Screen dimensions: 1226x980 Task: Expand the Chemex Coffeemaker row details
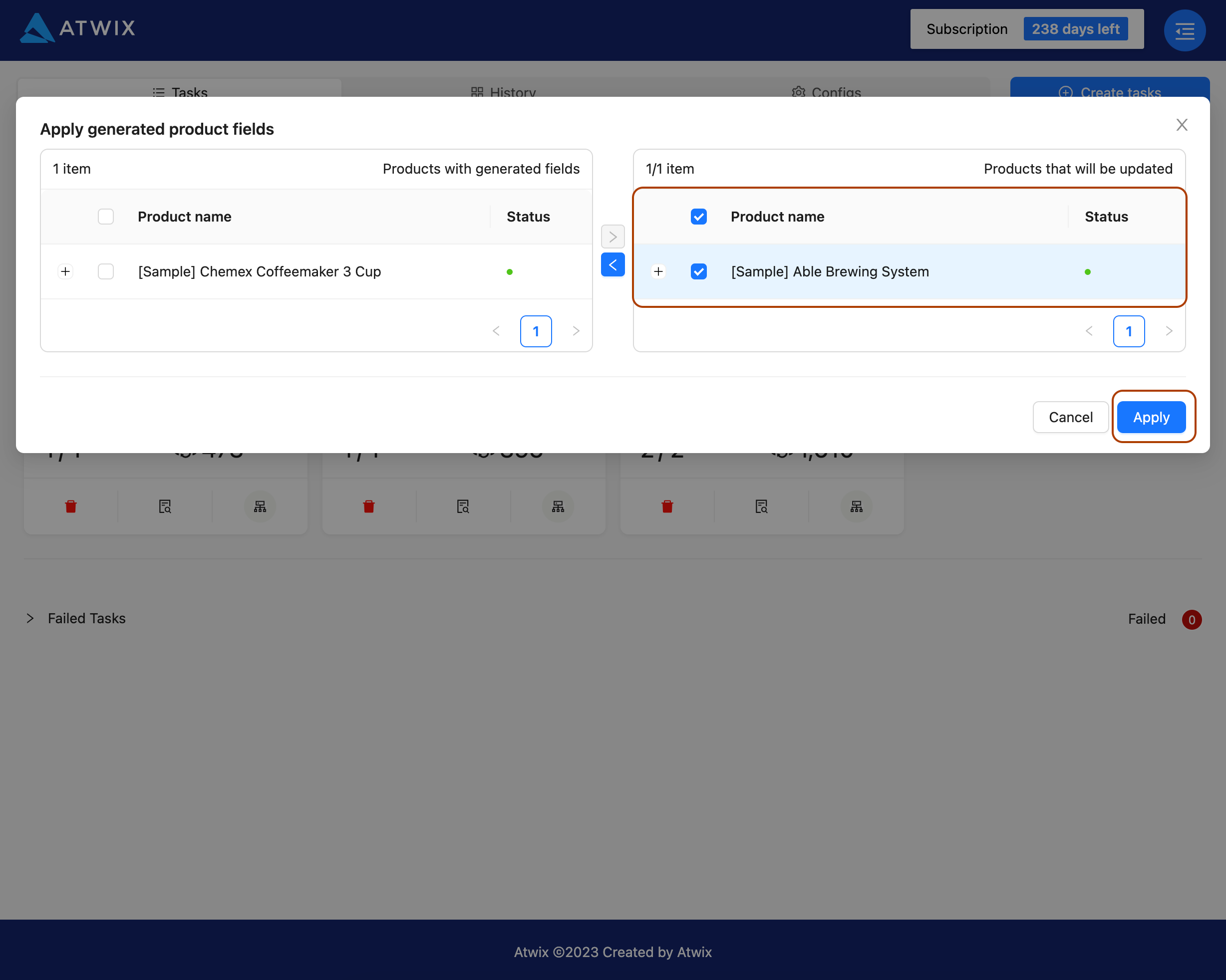click(65, 272)
